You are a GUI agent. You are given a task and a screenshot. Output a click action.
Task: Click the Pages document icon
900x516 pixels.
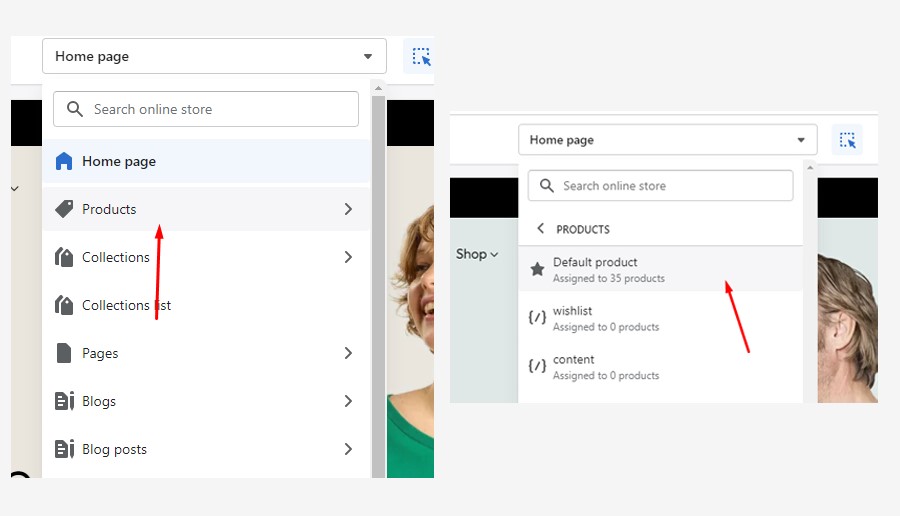point(64,353)
